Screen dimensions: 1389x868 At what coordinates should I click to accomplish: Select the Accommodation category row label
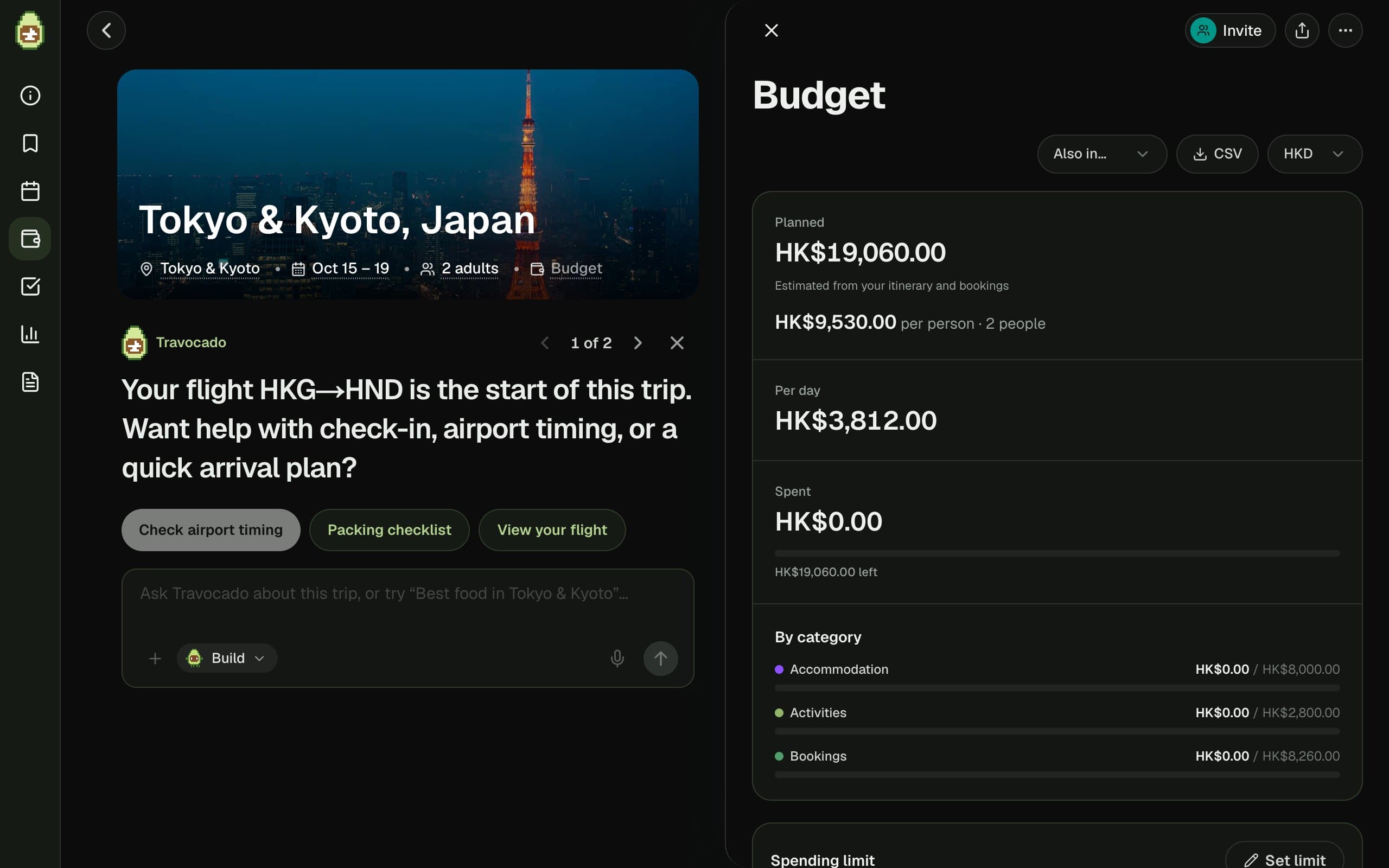tap(839, 669)
